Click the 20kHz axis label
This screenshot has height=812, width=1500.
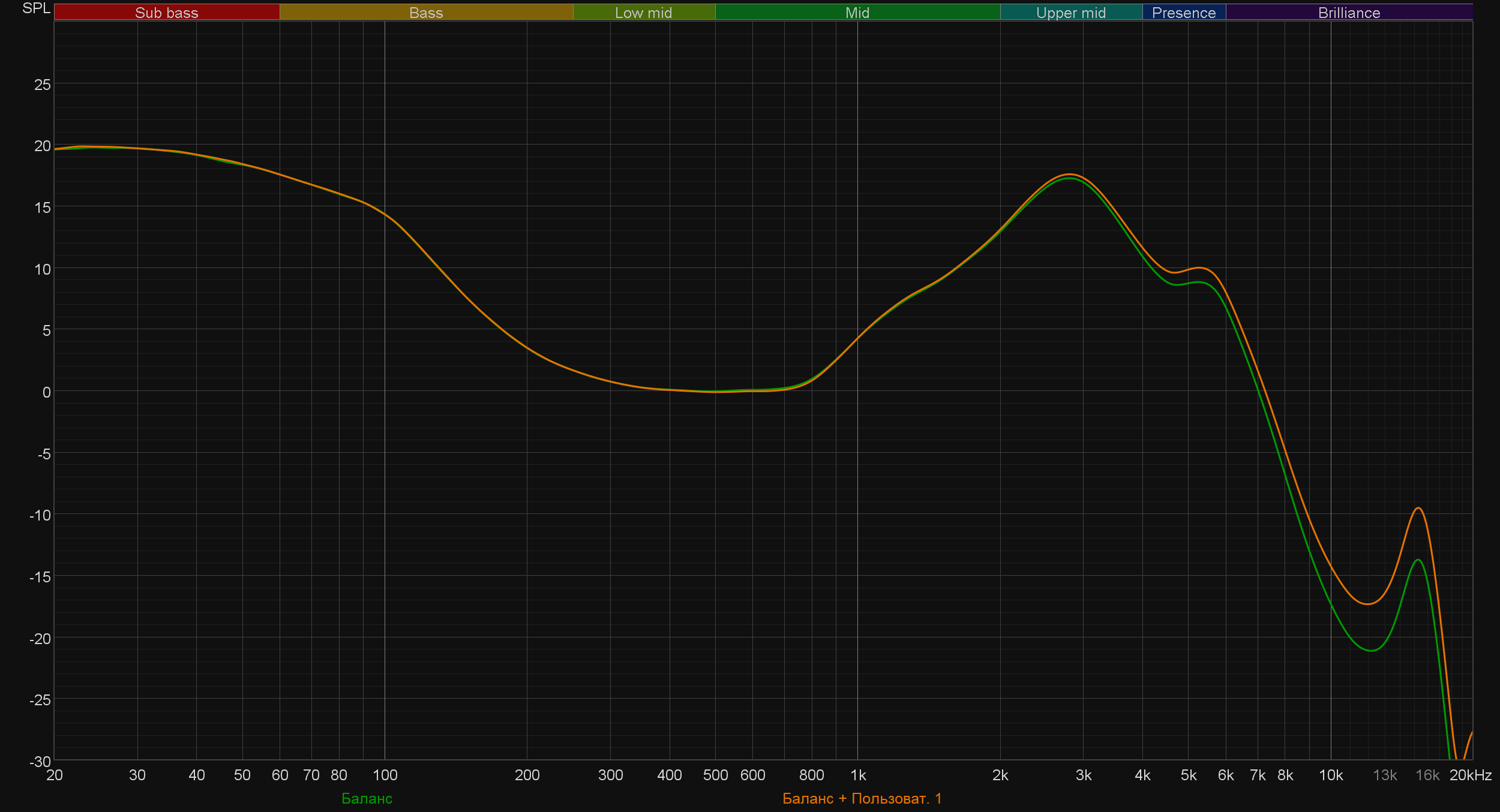click(1470, 775)
